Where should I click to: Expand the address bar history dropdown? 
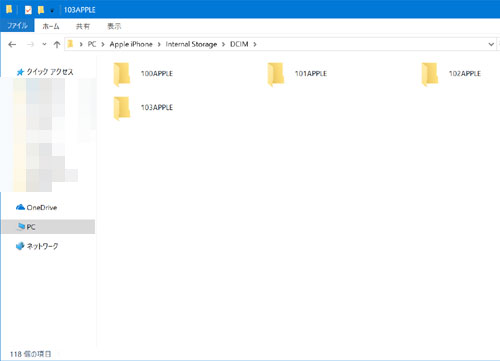tap(491, 44)
